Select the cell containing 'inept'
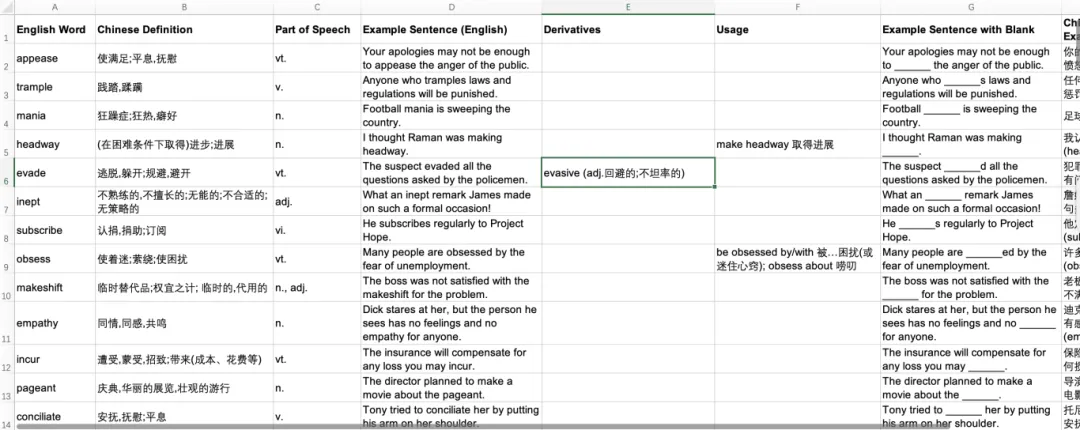Screen dimensions: 1080x430 pos(54,201)
